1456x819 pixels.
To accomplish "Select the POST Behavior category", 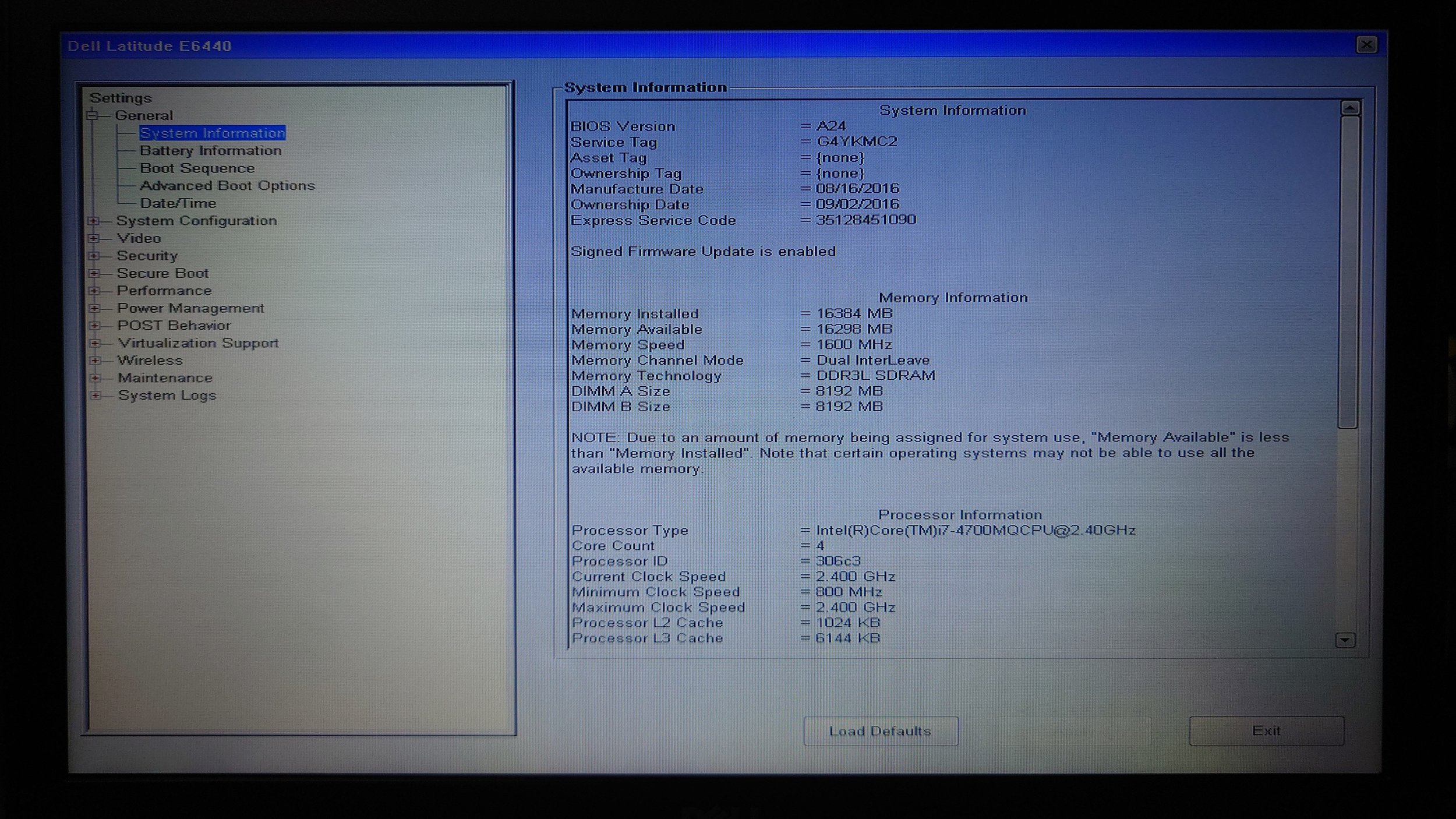I will [174, 326].
